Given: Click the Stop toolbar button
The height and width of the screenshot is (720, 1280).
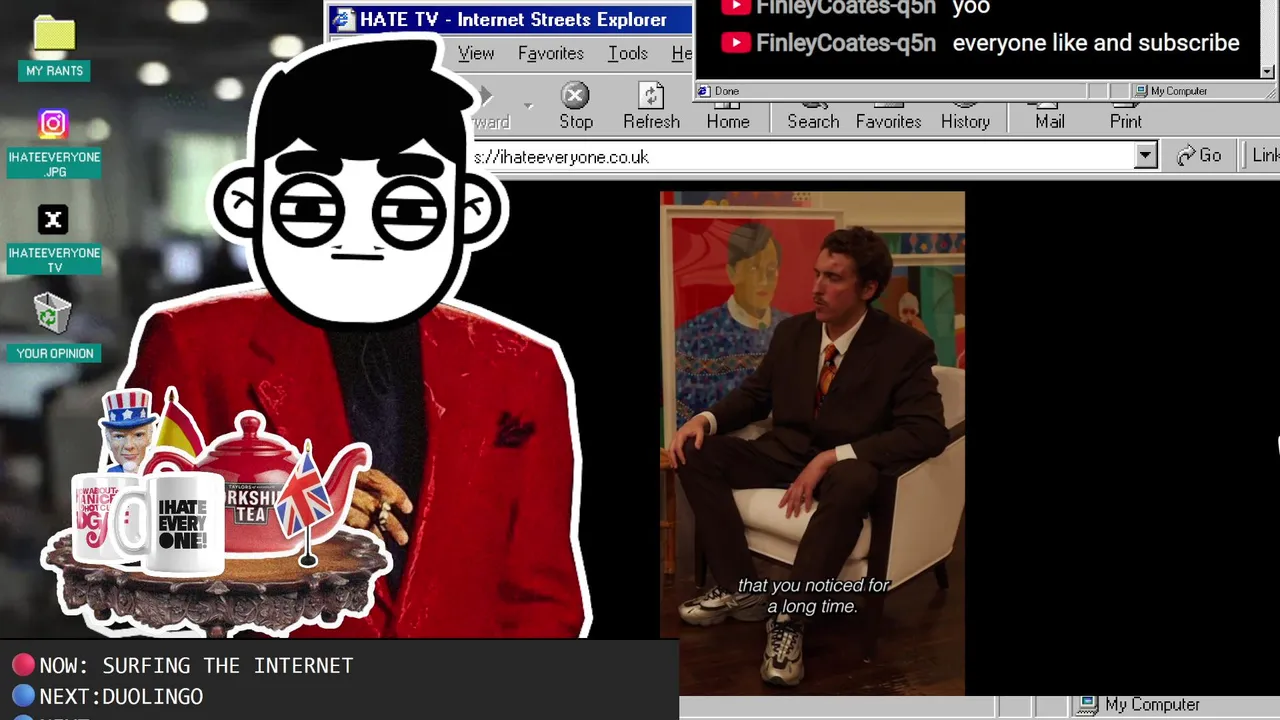Looking at the screenshot, I should (575, 107).
